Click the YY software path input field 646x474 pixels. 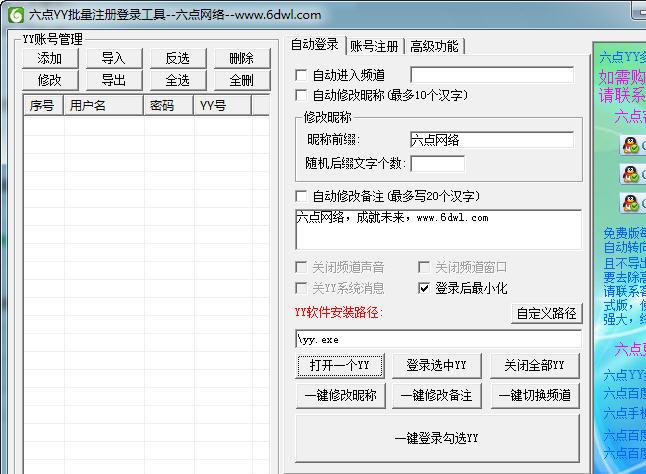tap(437, 340)
